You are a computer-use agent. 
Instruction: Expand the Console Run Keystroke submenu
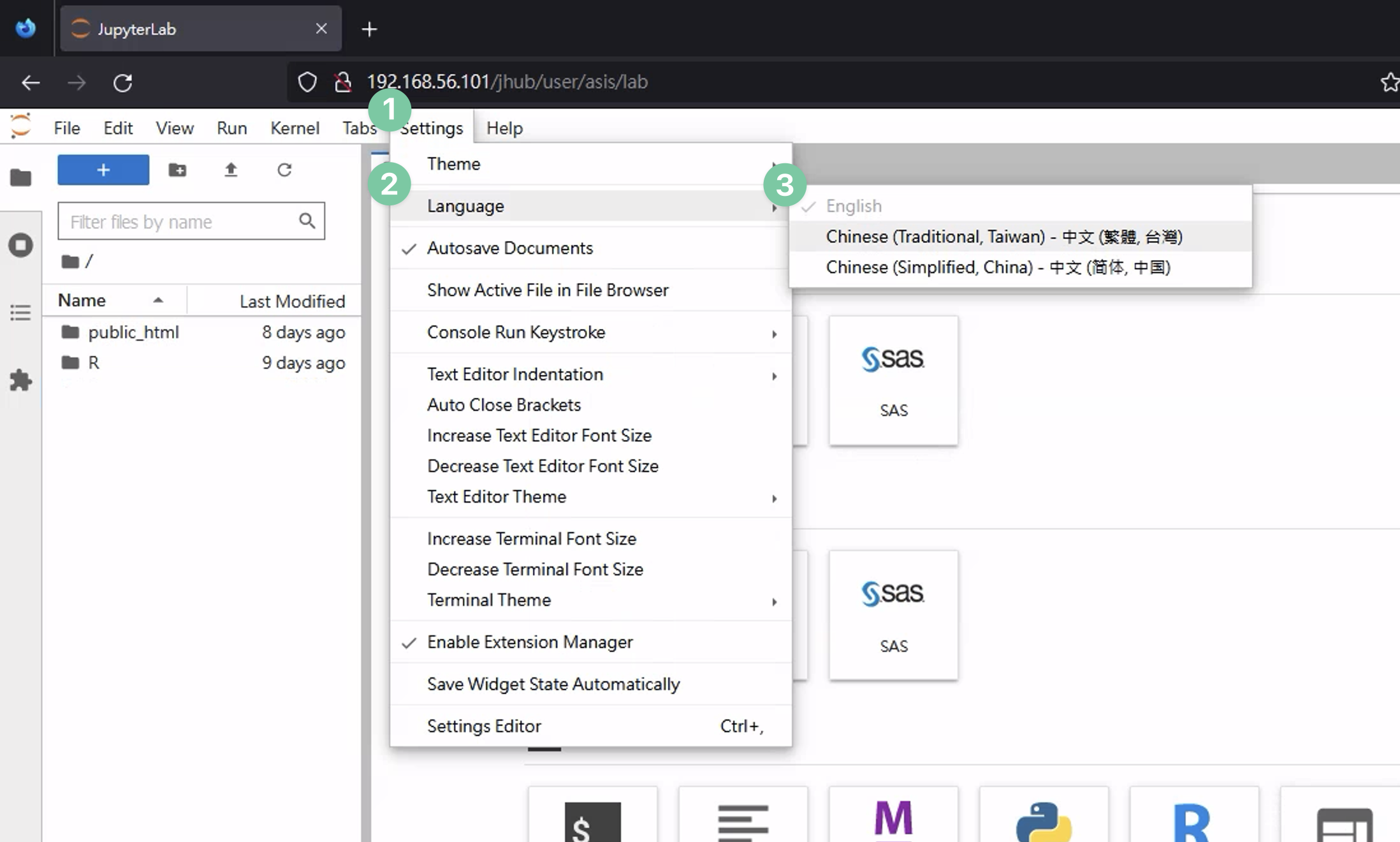click(x=516, y=332)
